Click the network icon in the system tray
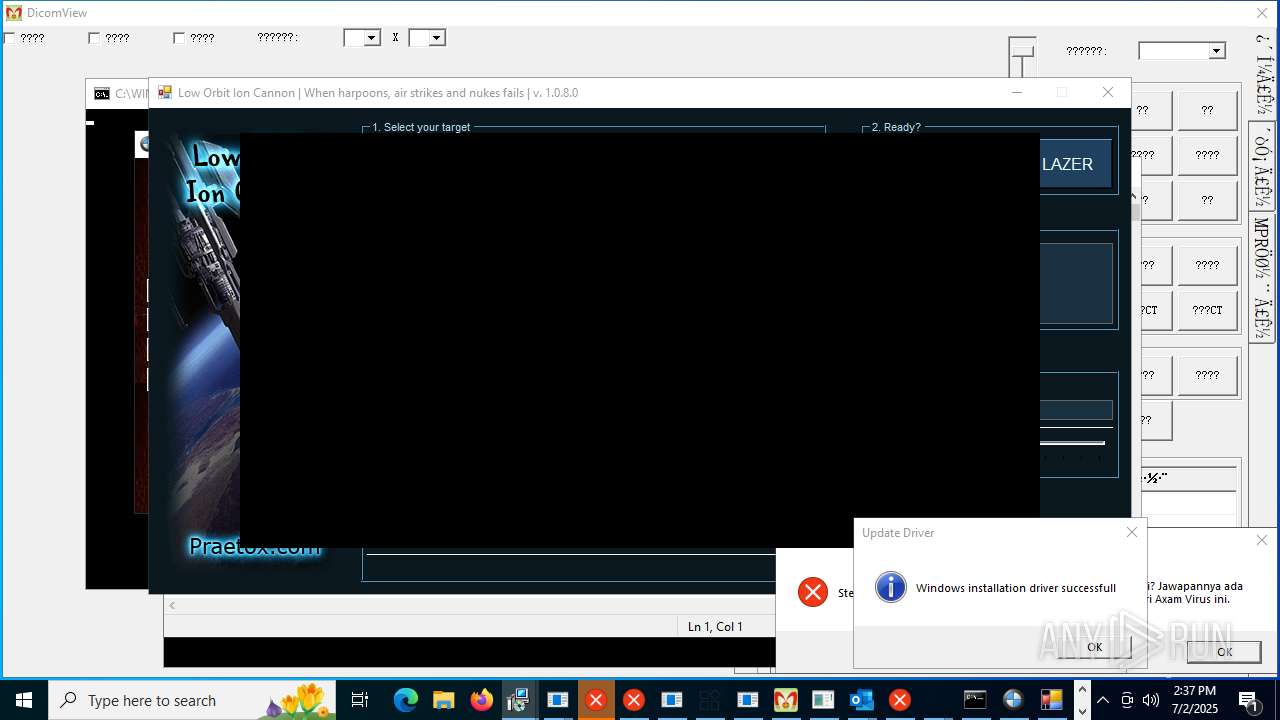The image size is (1280, 720). click(x=1127, y=700)
